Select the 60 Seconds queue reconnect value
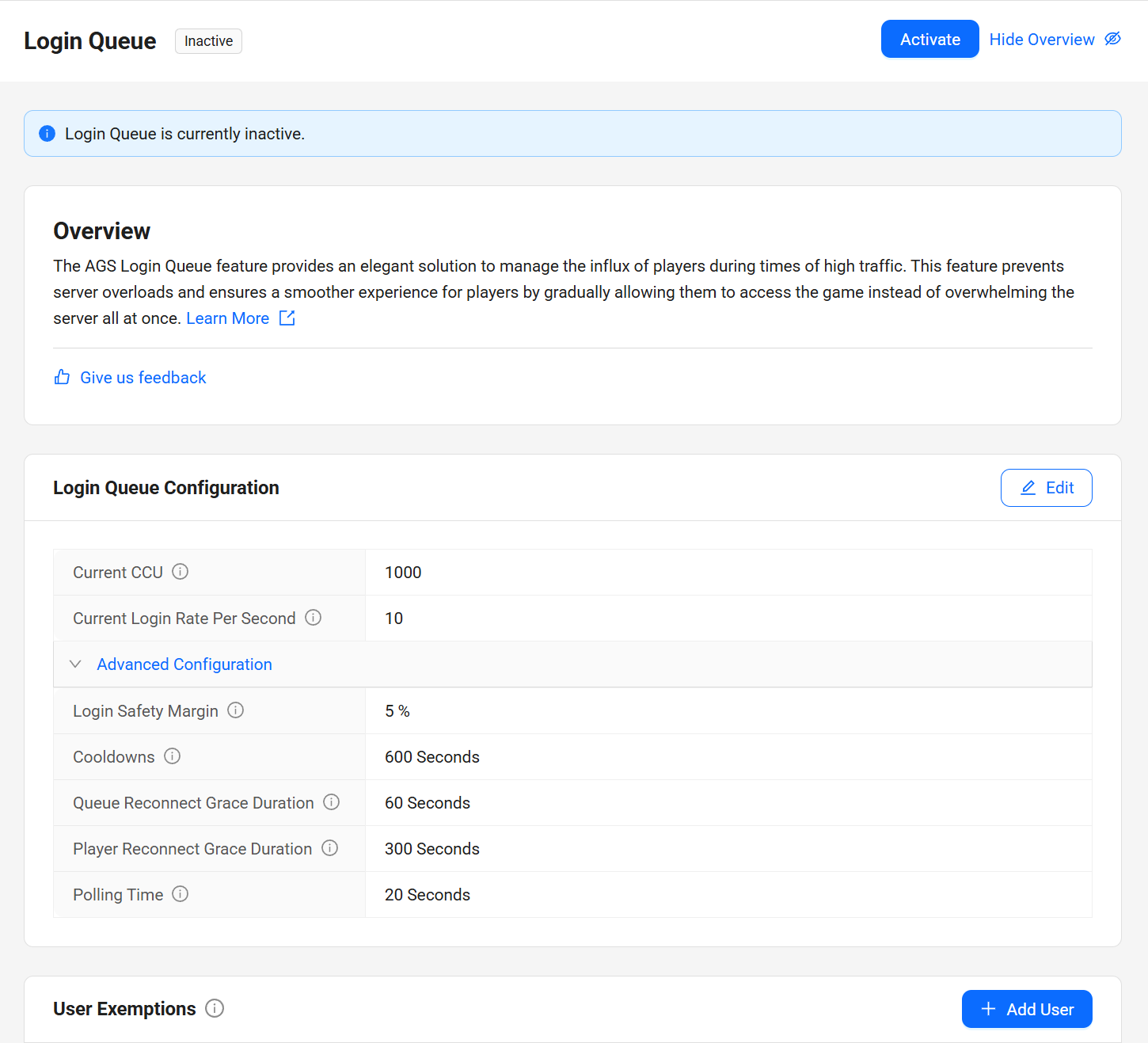 428,803
